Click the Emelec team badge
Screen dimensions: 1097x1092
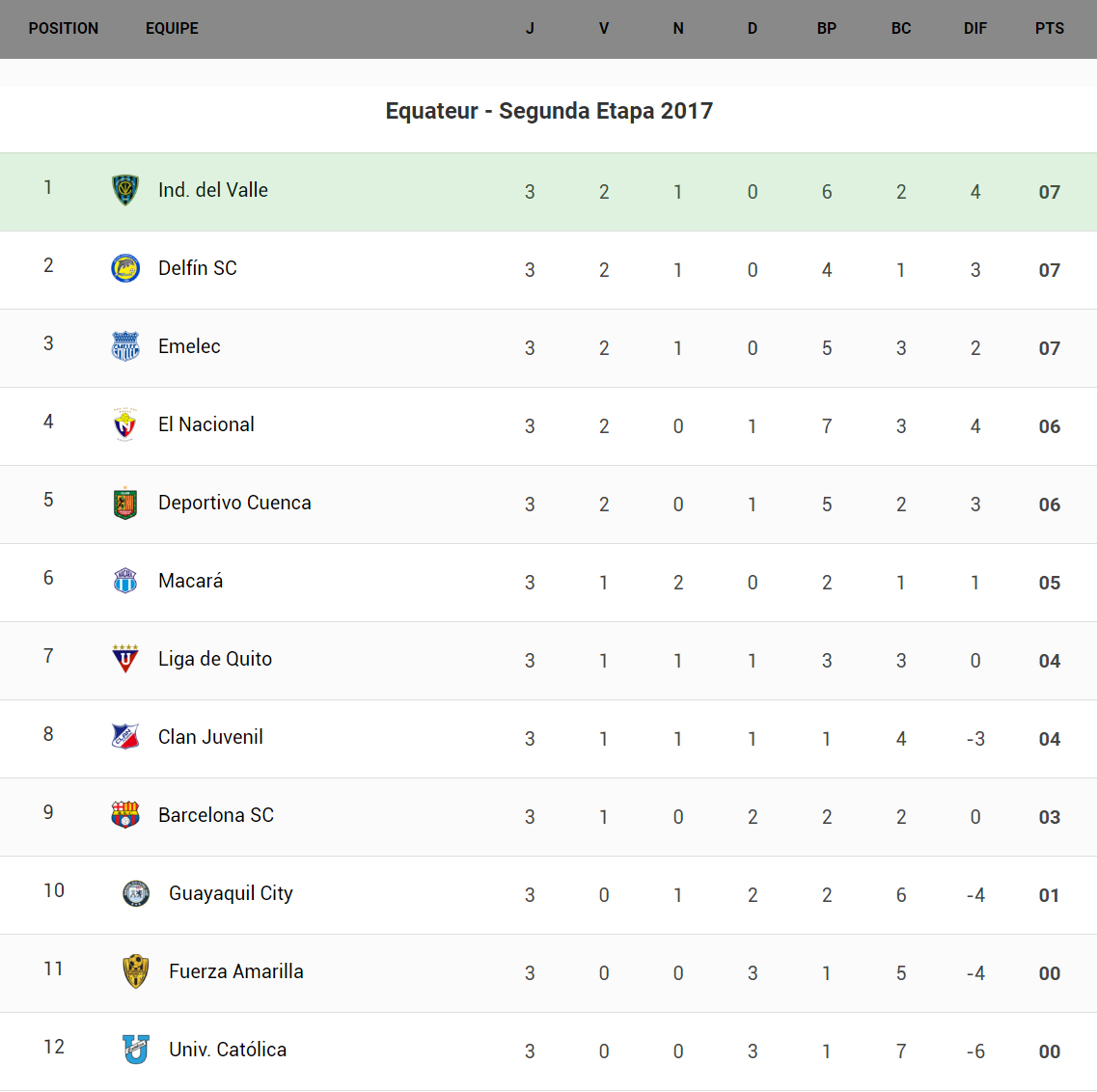coord(125,346)
